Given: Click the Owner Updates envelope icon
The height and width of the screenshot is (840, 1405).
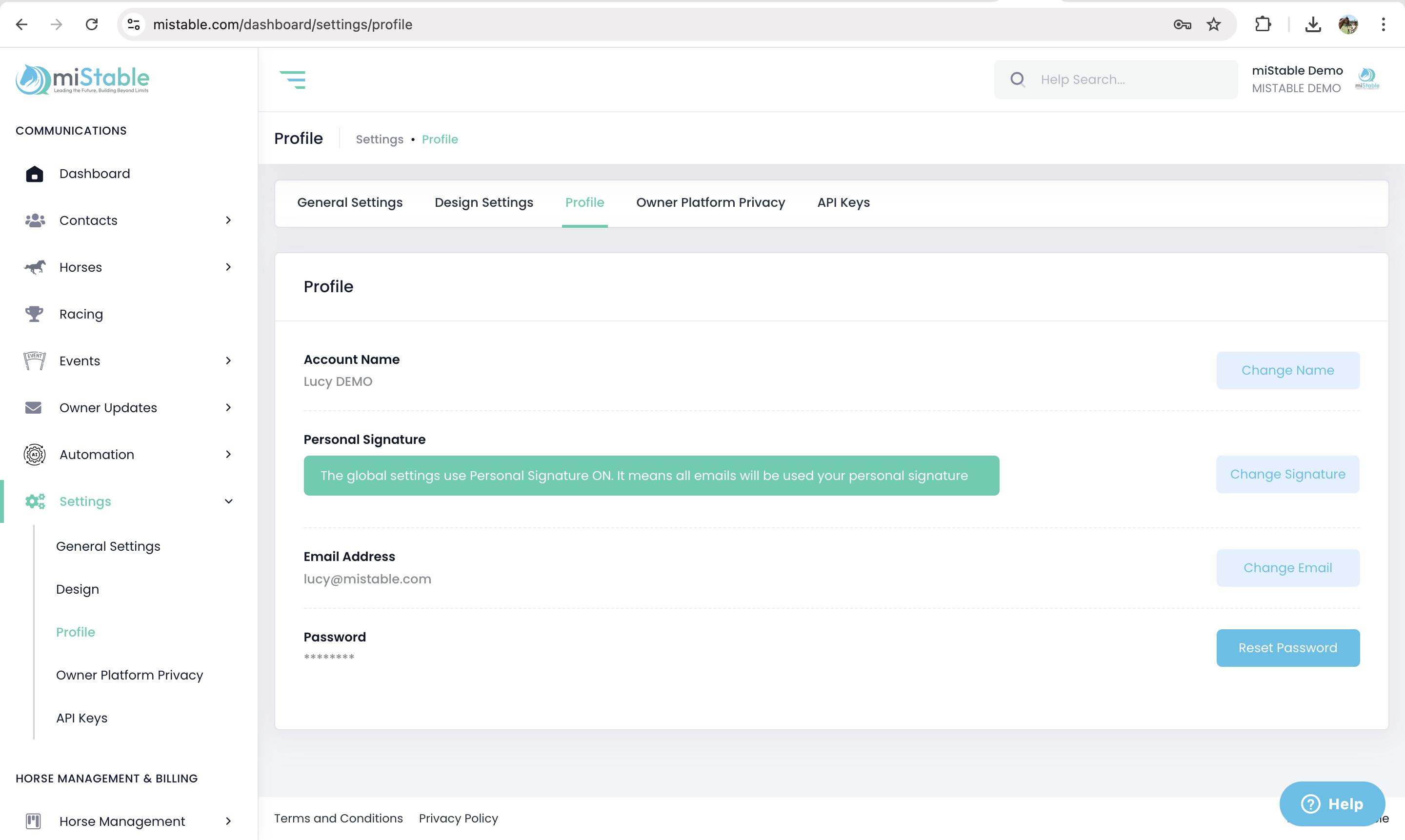Looking at the screenshot, I should [x=33, y=407].
